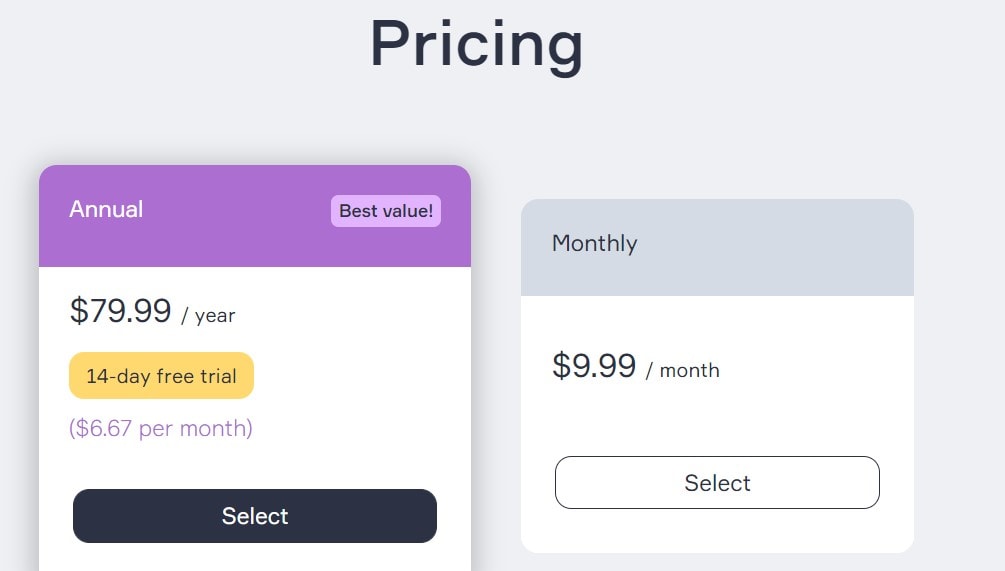Click the "Monthly" plan title text
This screenshot has height=571, width=1005.
(x=594, y=243)
